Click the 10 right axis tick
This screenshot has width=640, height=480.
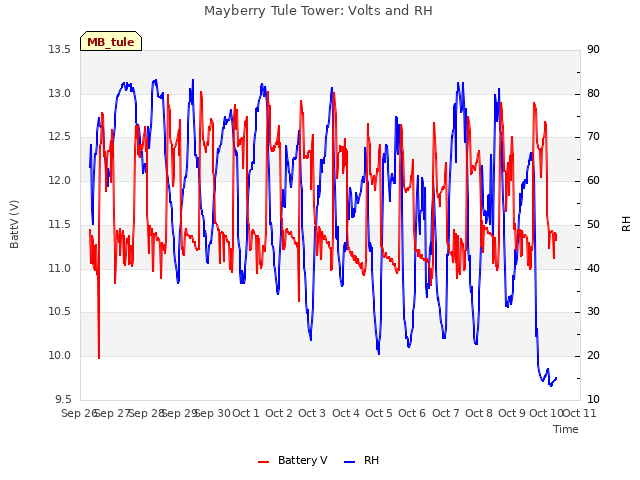click(x=593, y=399)
